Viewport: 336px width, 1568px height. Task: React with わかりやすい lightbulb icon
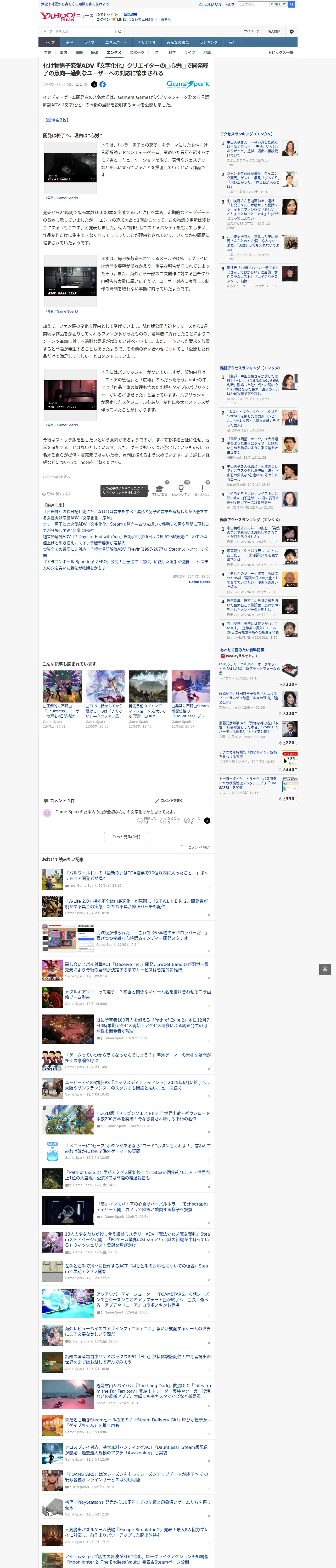coord(181,488)
